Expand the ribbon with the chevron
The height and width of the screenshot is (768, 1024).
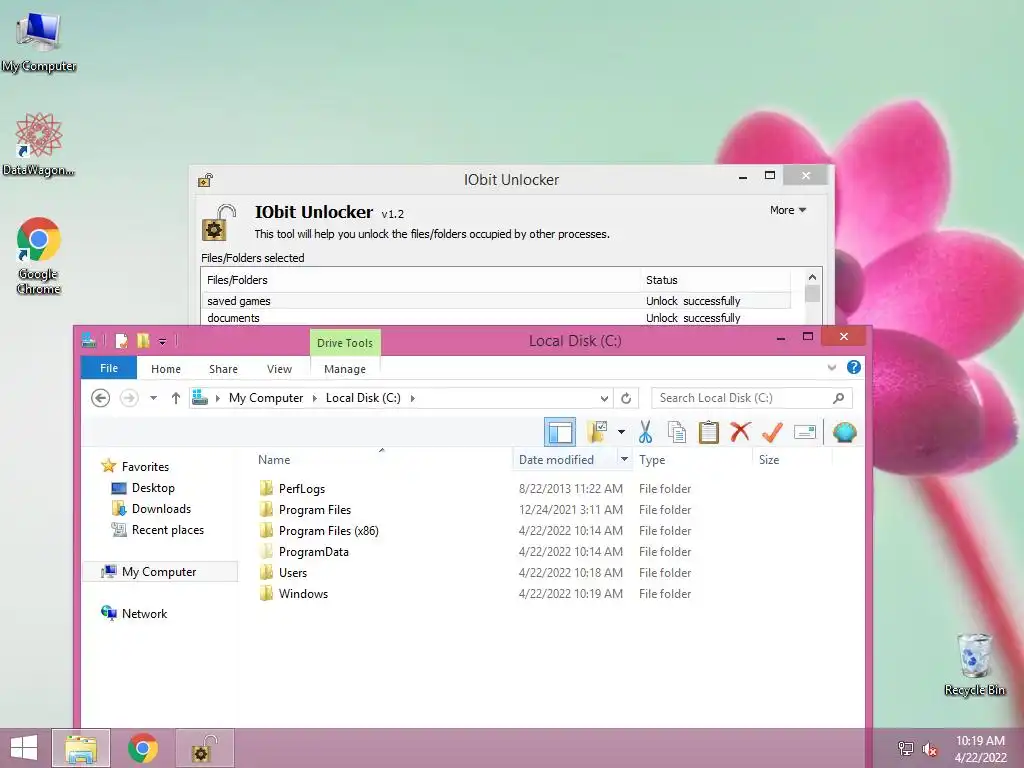(x=832, y=368)
